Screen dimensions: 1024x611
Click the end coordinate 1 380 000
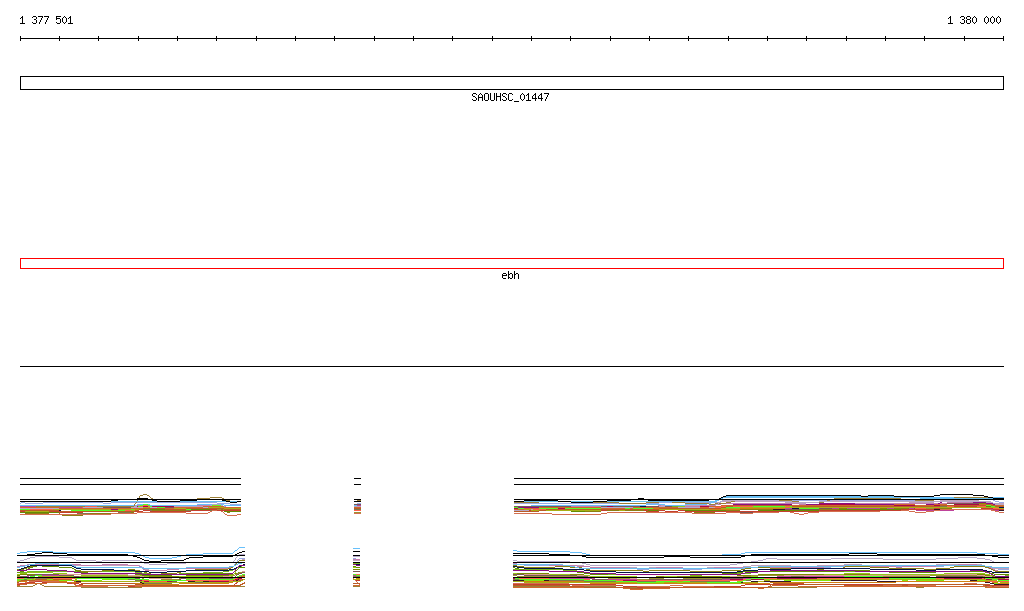point(974,20)
